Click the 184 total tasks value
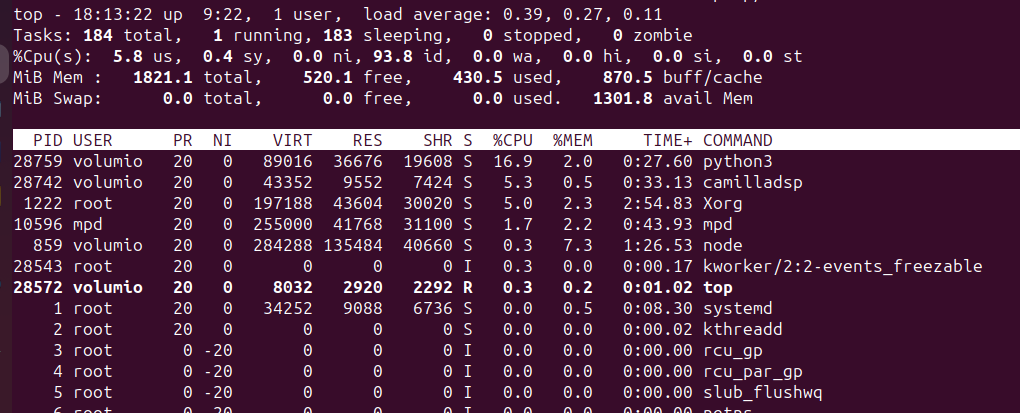Viewport: 1020px width, 413px height. pyautogui.click(x=98, y=36)
